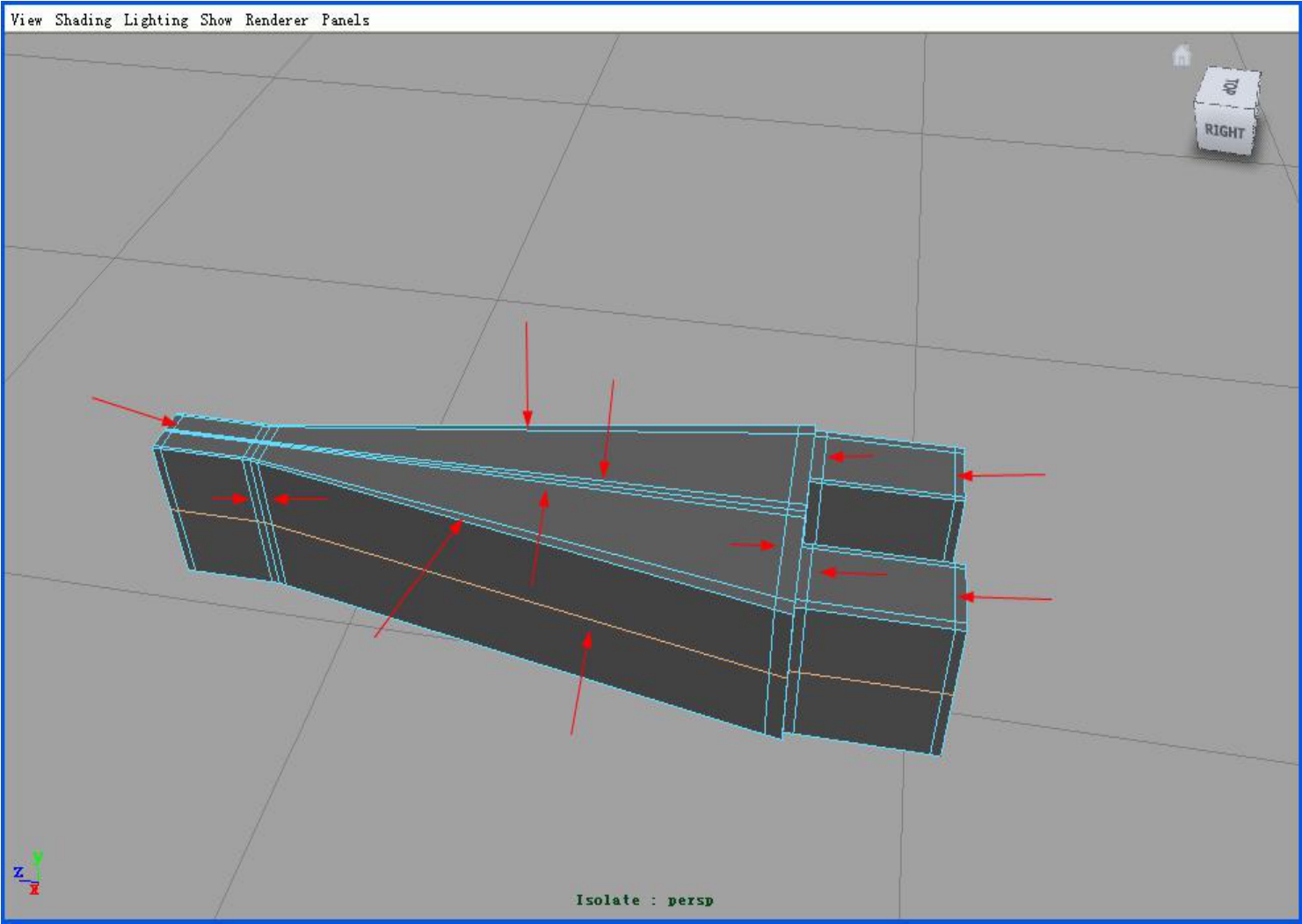This screenshot has width=1302, height=924.
Task: Select top face of upper right block
Action: pyautogui.click(x=888, y=462)
